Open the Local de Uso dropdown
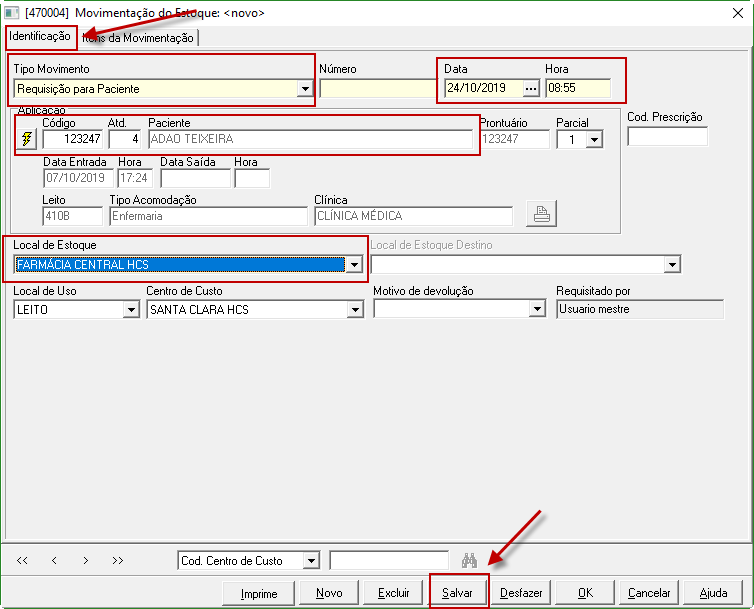This screenshot has width=754, height=609. [131, 309]
